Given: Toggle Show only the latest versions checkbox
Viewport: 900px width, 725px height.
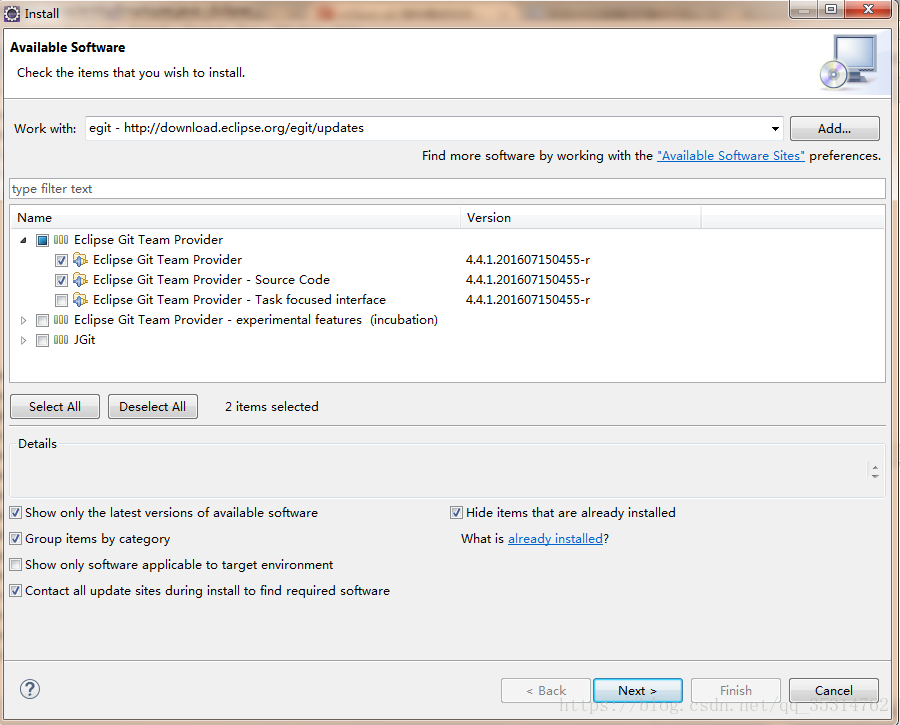Looking at the screenshot, I should [16, 513].
